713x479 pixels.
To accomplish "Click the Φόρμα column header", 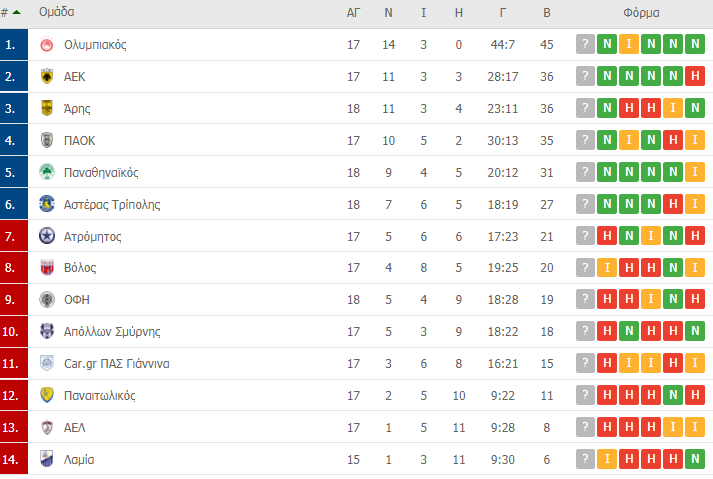I will [x=640, y=13].
